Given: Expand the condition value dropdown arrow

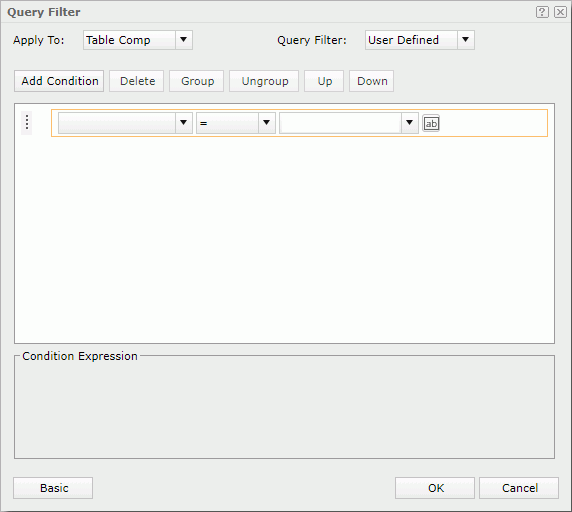Looking at the screenshot, I should tap(410, 123).
